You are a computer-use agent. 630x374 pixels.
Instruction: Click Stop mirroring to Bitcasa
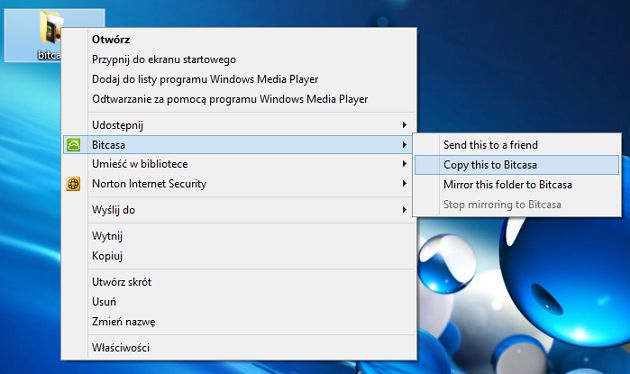(x=517, y=204)
